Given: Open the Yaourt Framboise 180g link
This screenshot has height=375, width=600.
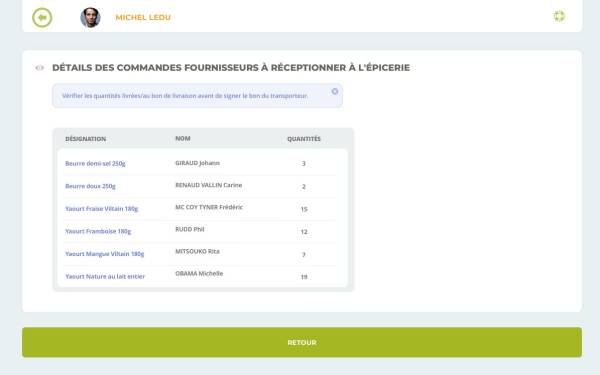Looking at the screenshot, I should [x=98, y=231].
